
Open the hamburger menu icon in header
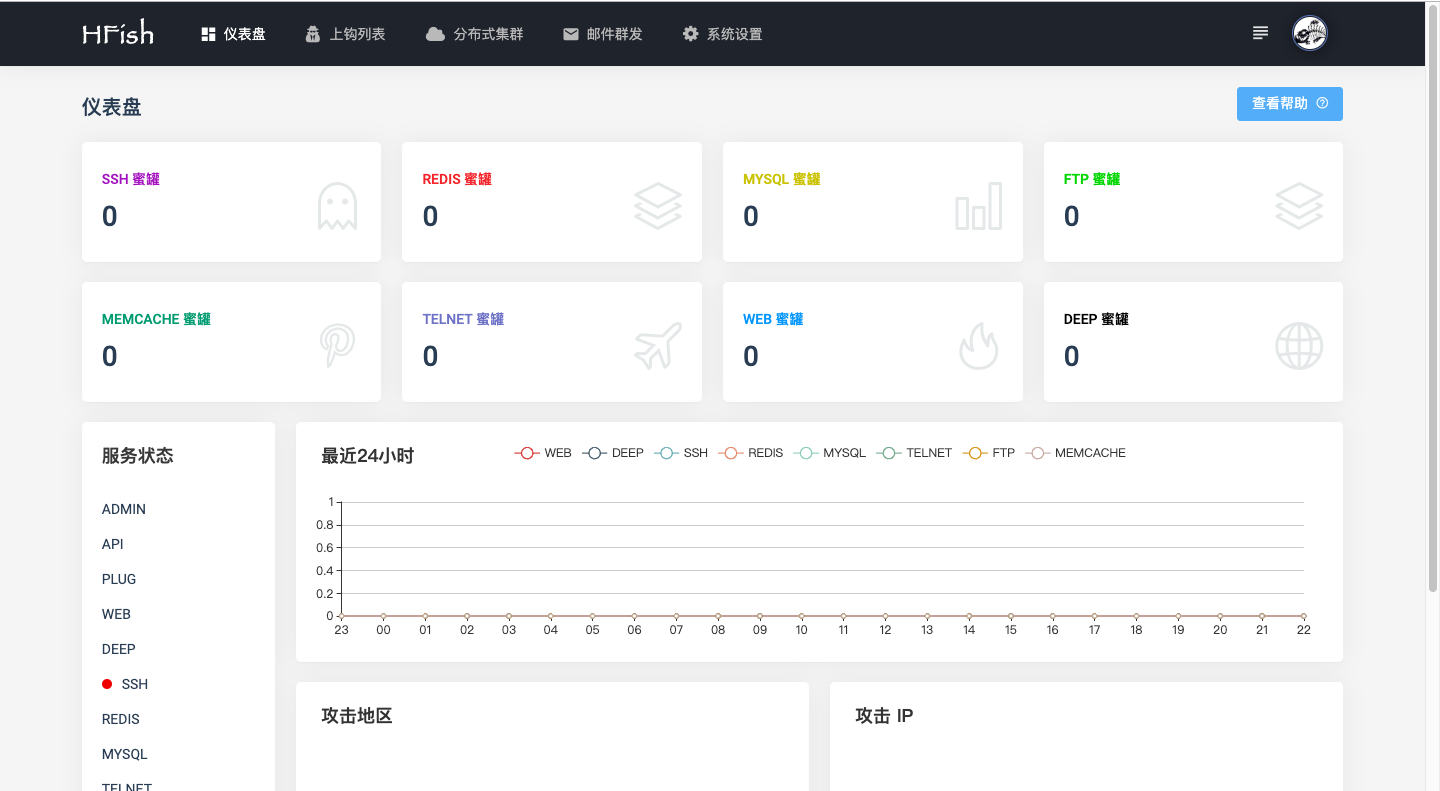click(x=1260, y=33)
